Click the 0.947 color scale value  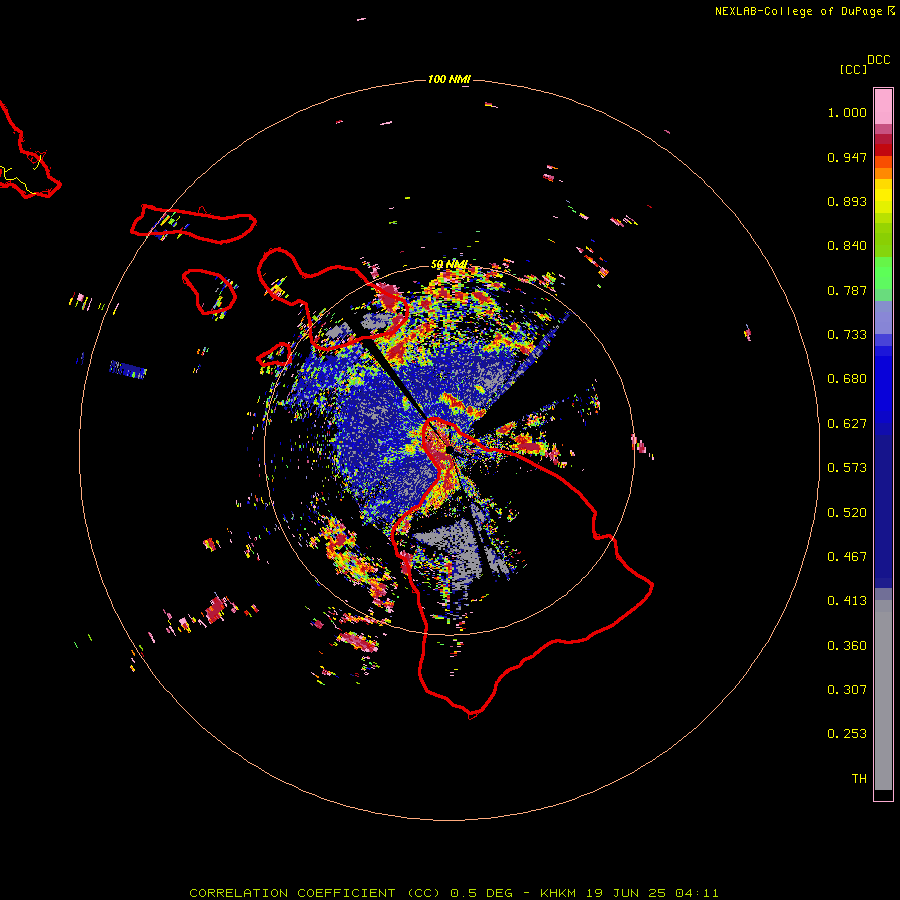coord(847,157)
